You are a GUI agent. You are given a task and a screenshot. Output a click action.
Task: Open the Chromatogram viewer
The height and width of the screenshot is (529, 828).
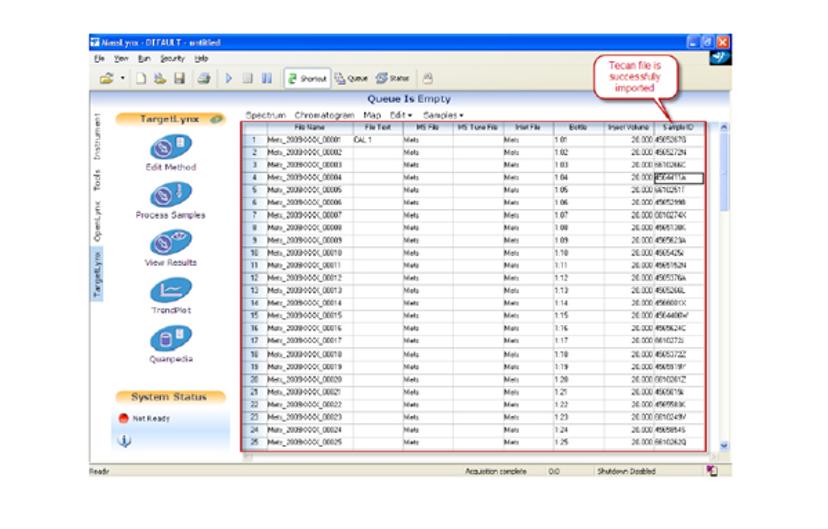point(324,115)
